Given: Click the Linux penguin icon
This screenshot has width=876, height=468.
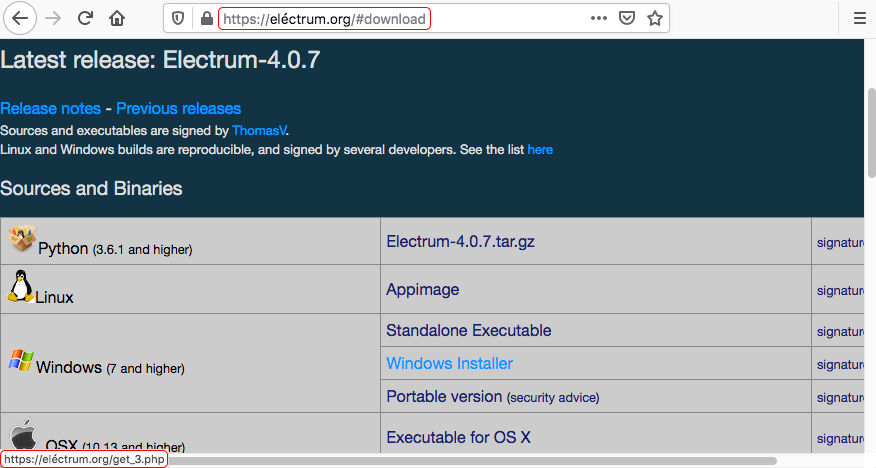Looking at the screenshot, I should coord(21,286).
